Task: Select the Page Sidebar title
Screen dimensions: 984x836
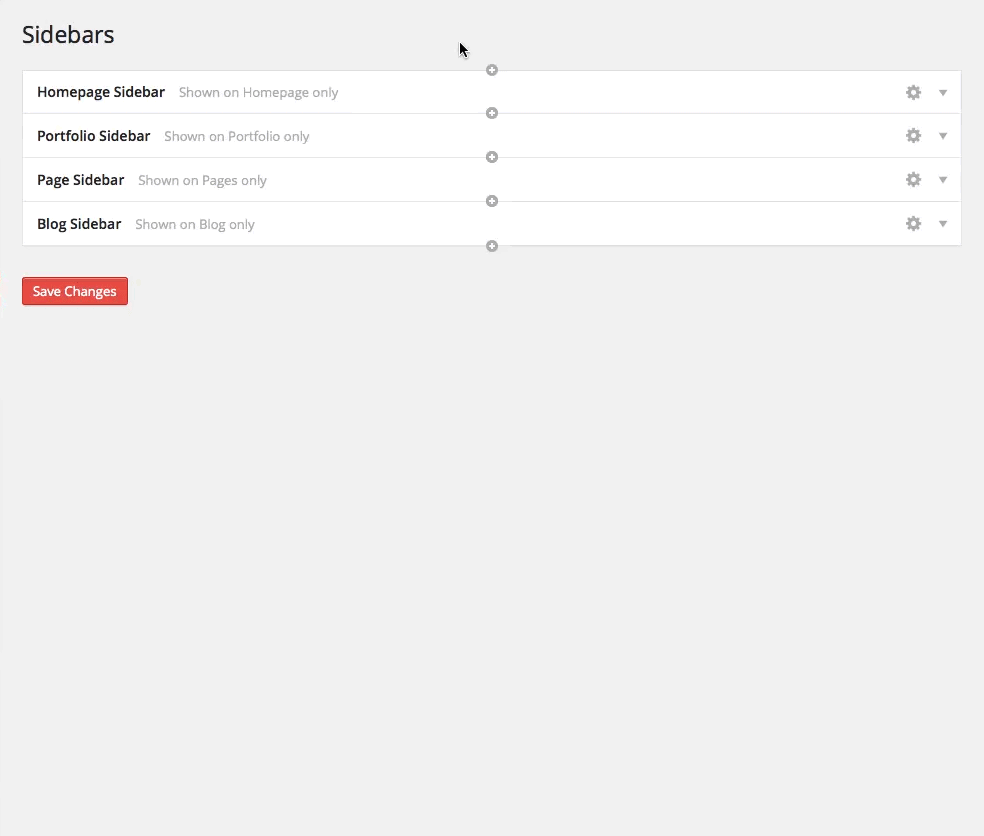Action: [81, 180]
